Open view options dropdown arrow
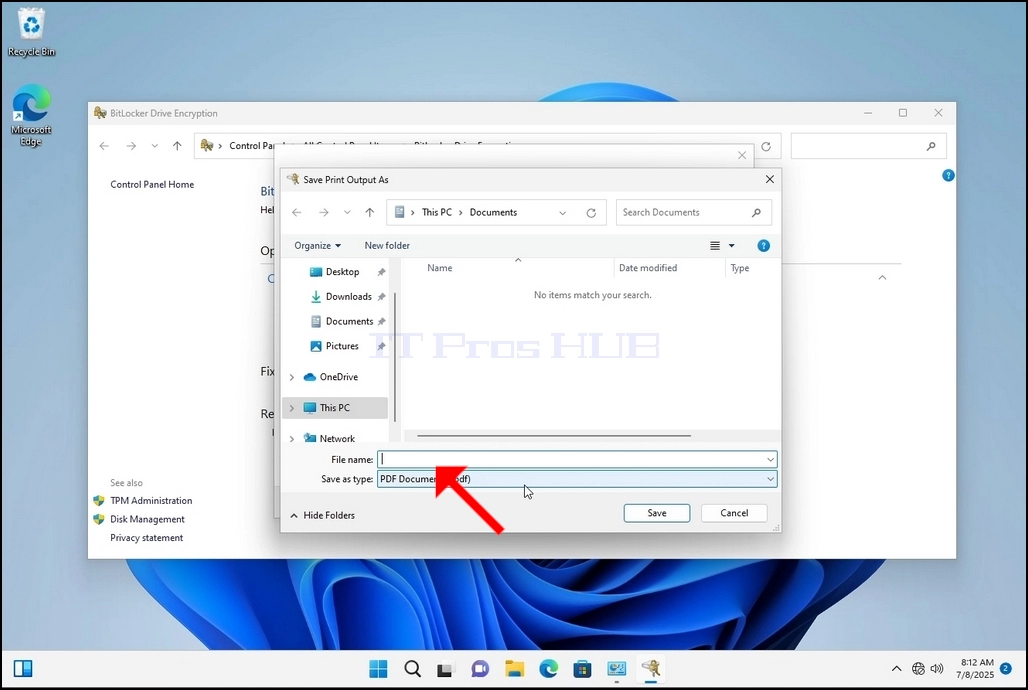Image resolution: width=1028 pixels, height=690 pixels. click(x=732, y=246)
